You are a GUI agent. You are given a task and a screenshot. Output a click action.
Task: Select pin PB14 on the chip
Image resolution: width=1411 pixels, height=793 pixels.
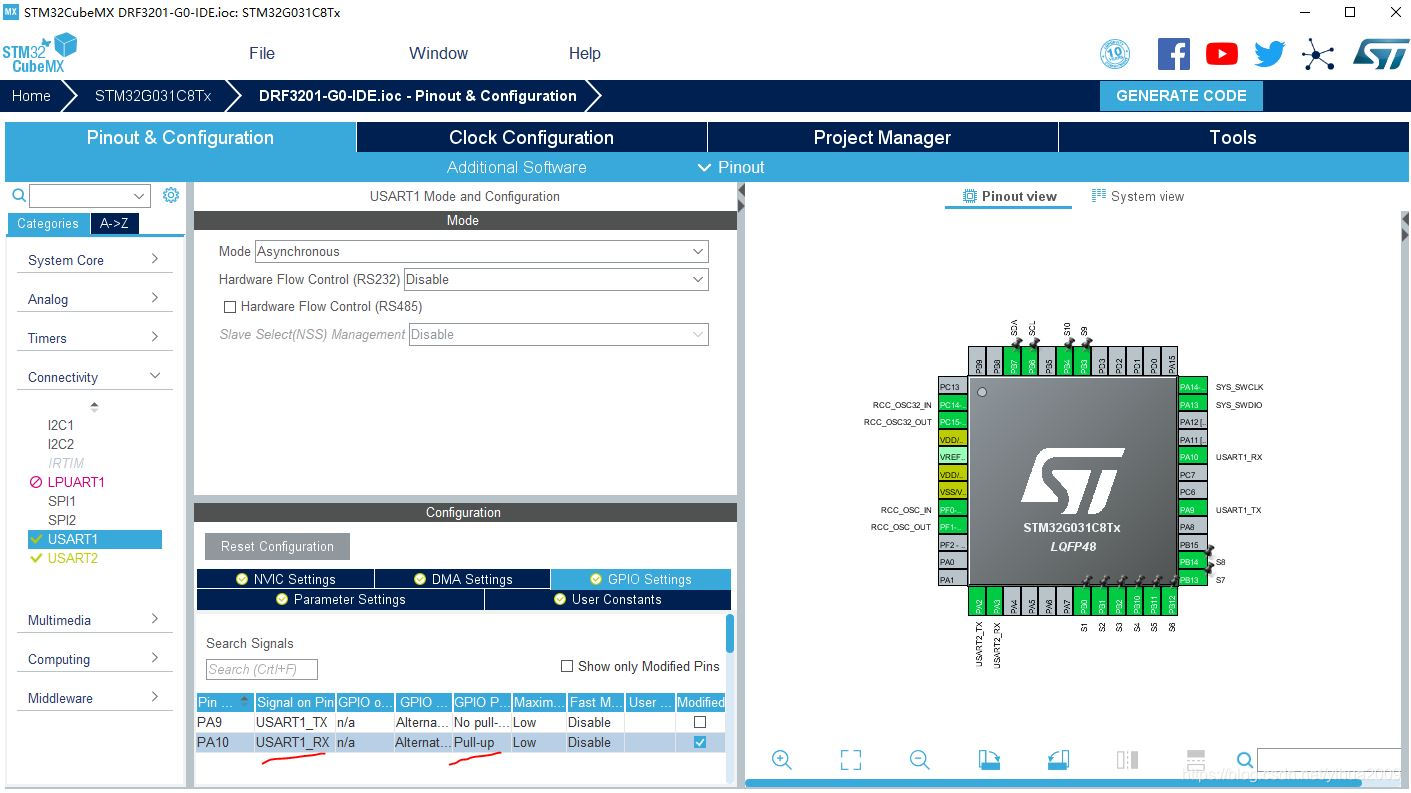(1192, 562)
